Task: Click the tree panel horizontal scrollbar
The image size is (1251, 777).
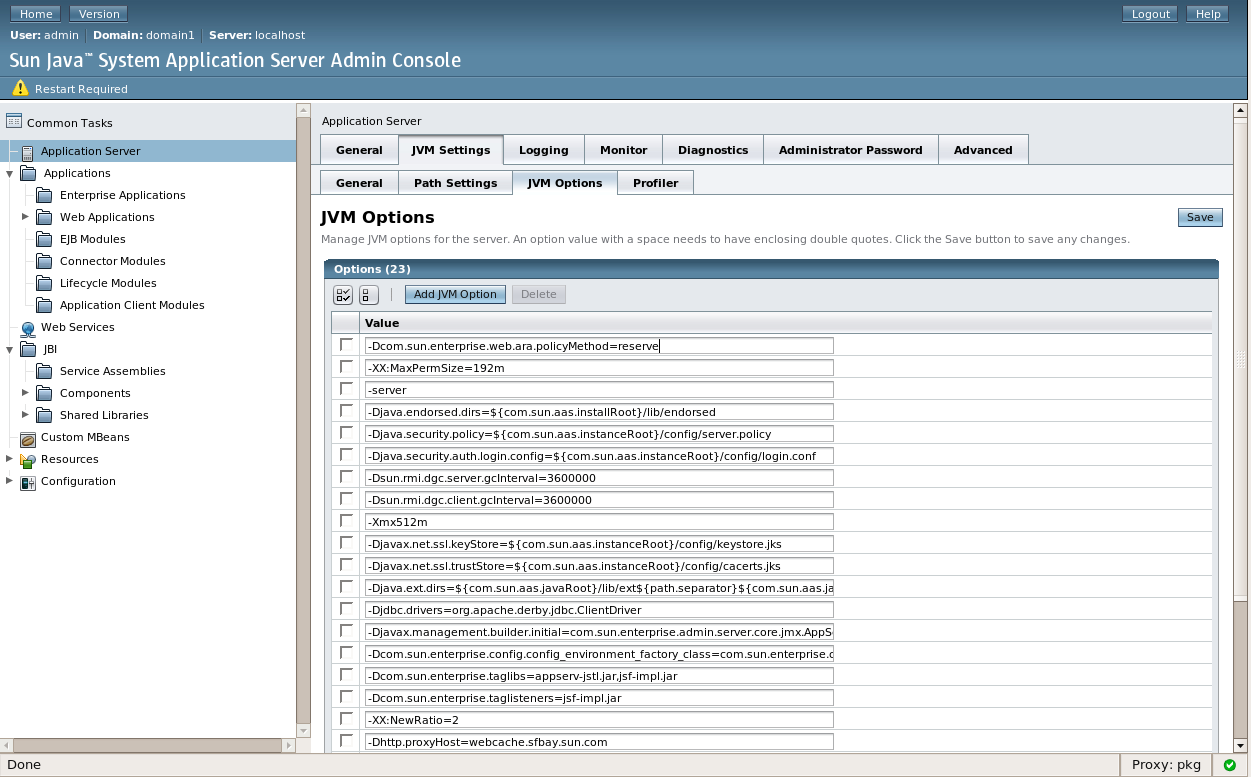Action: [x=149, y=745]
